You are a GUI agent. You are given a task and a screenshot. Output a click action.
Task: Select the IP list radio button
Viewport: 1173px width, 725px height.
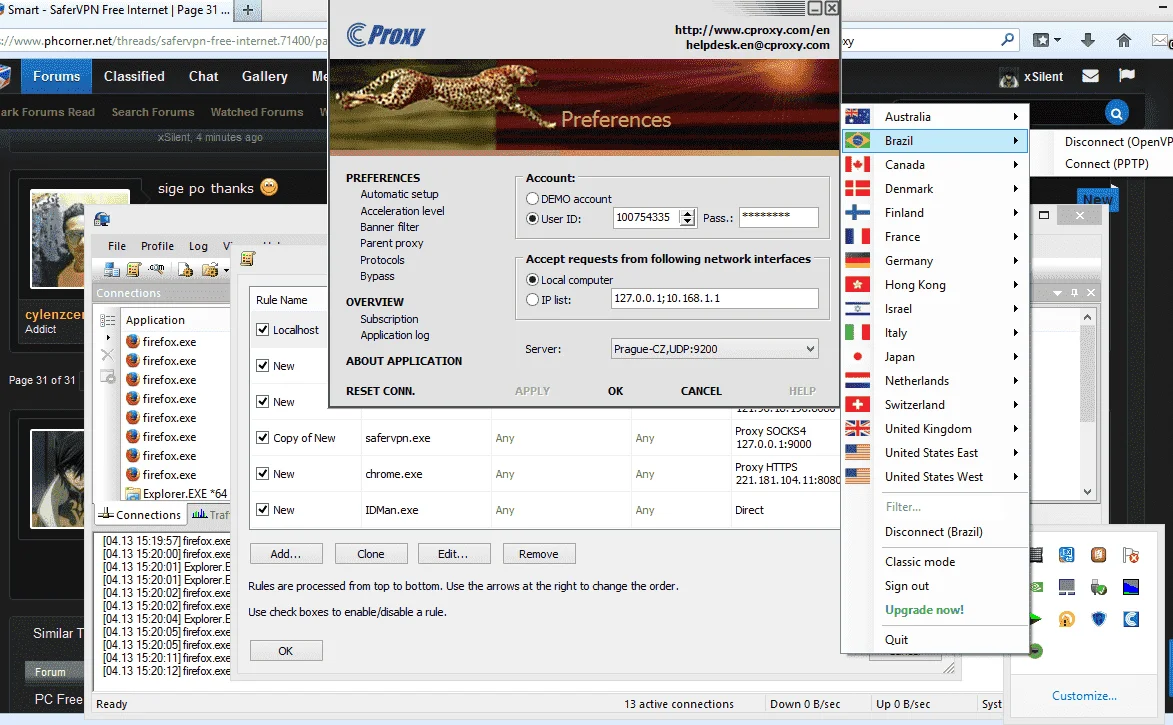pos(532,299)
